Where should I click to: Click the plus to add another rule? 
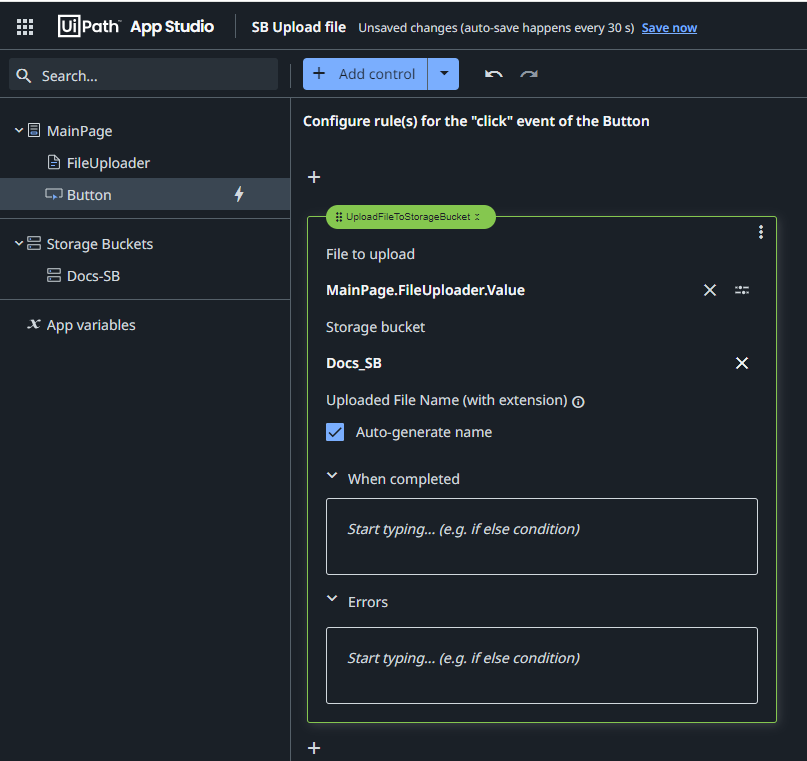[313, 747]
